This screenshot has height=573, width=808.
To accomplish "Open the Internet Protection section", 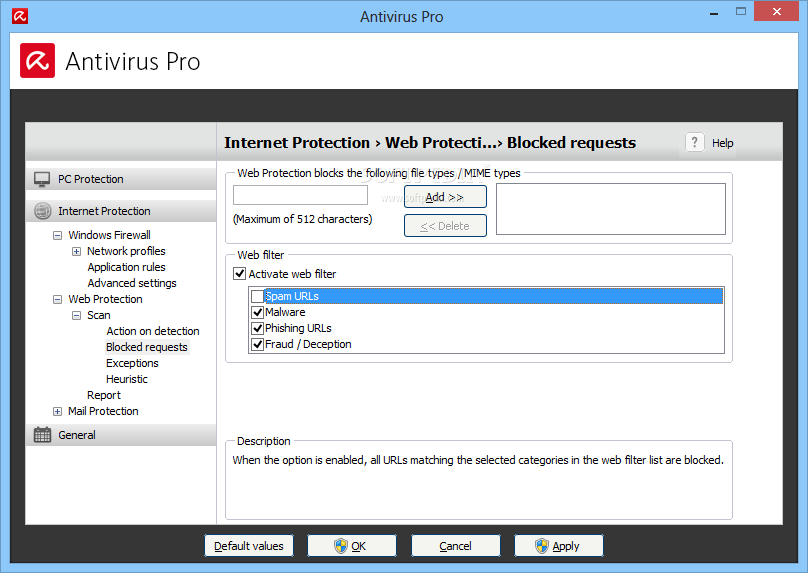I will pyautogui.click(x=121, y=211).
